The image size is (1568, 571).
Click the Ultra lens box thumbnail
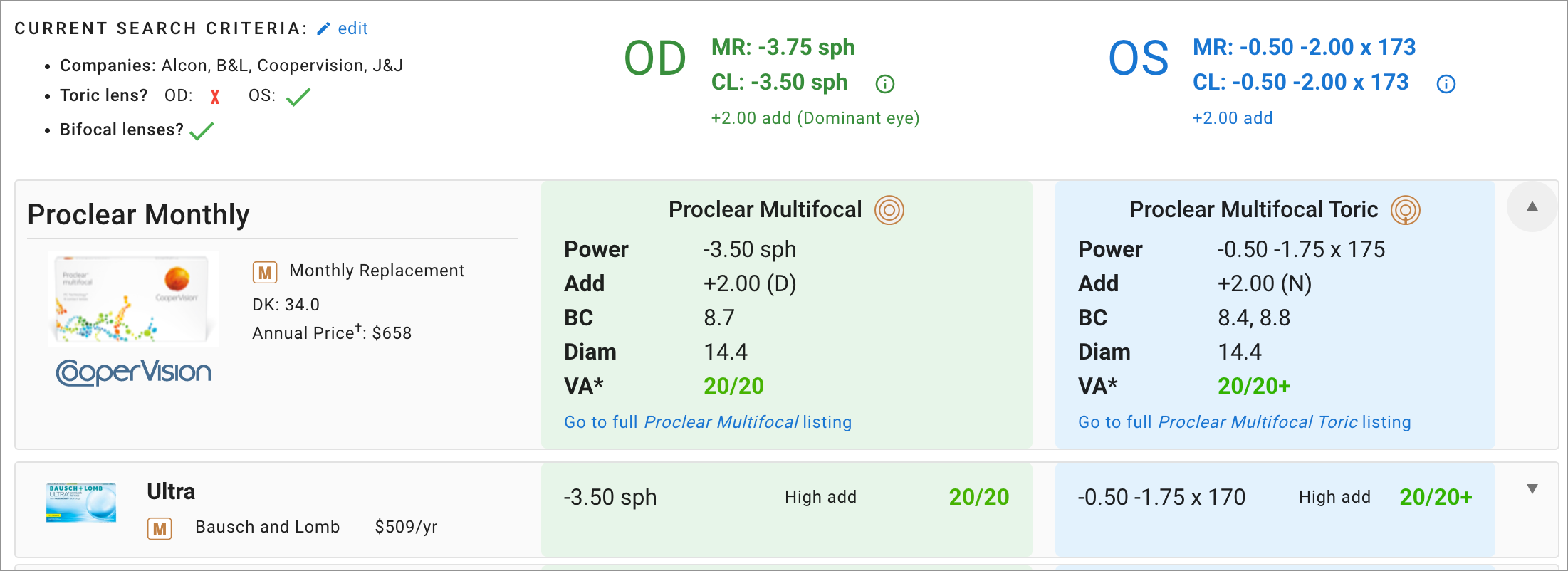click(x=81, y=503)
